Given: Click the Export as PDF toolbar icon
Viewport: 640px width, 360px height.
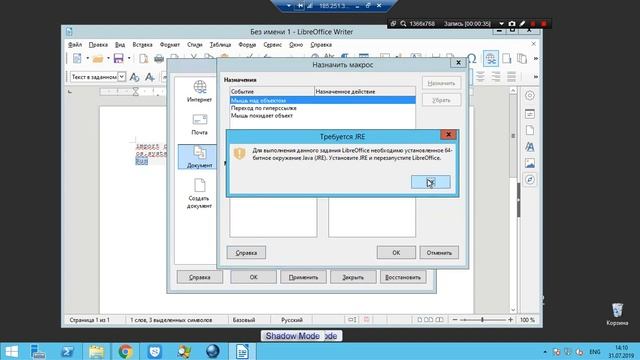Looking at the screenshot, I should click(143, 58).
